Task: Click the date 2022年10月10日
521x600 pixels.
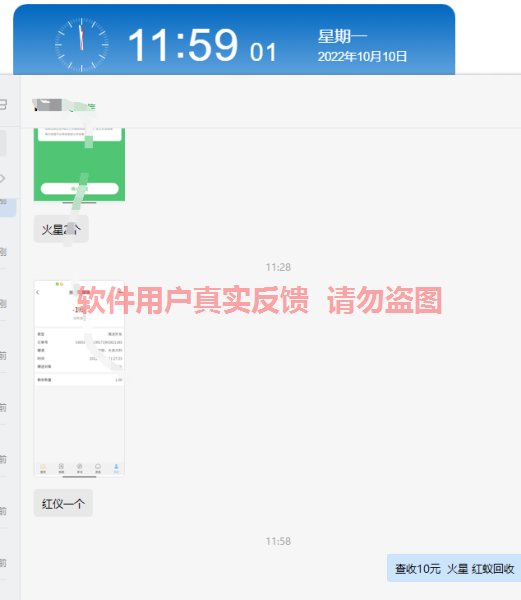Action: [362, 57]
